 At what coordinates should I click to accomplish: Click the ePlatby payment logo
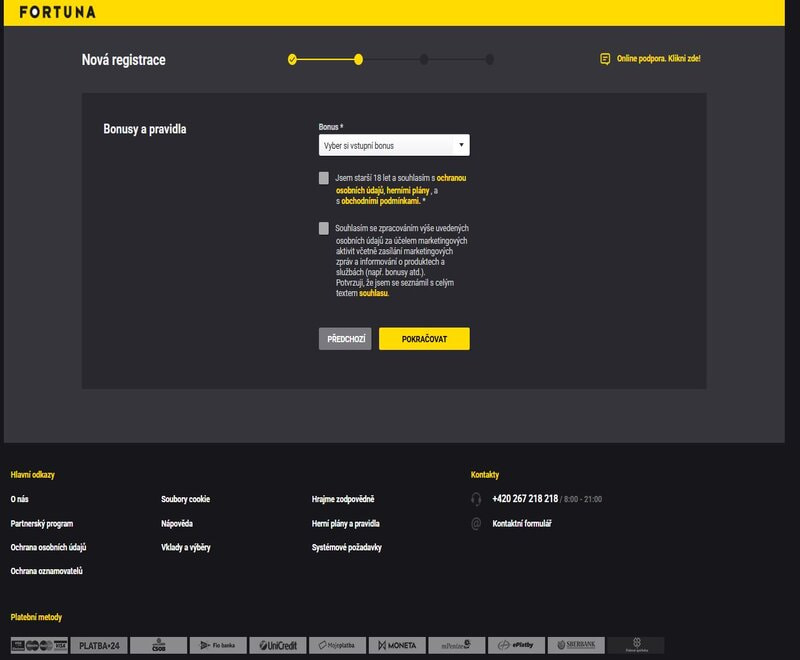click(x=516, y=645)
